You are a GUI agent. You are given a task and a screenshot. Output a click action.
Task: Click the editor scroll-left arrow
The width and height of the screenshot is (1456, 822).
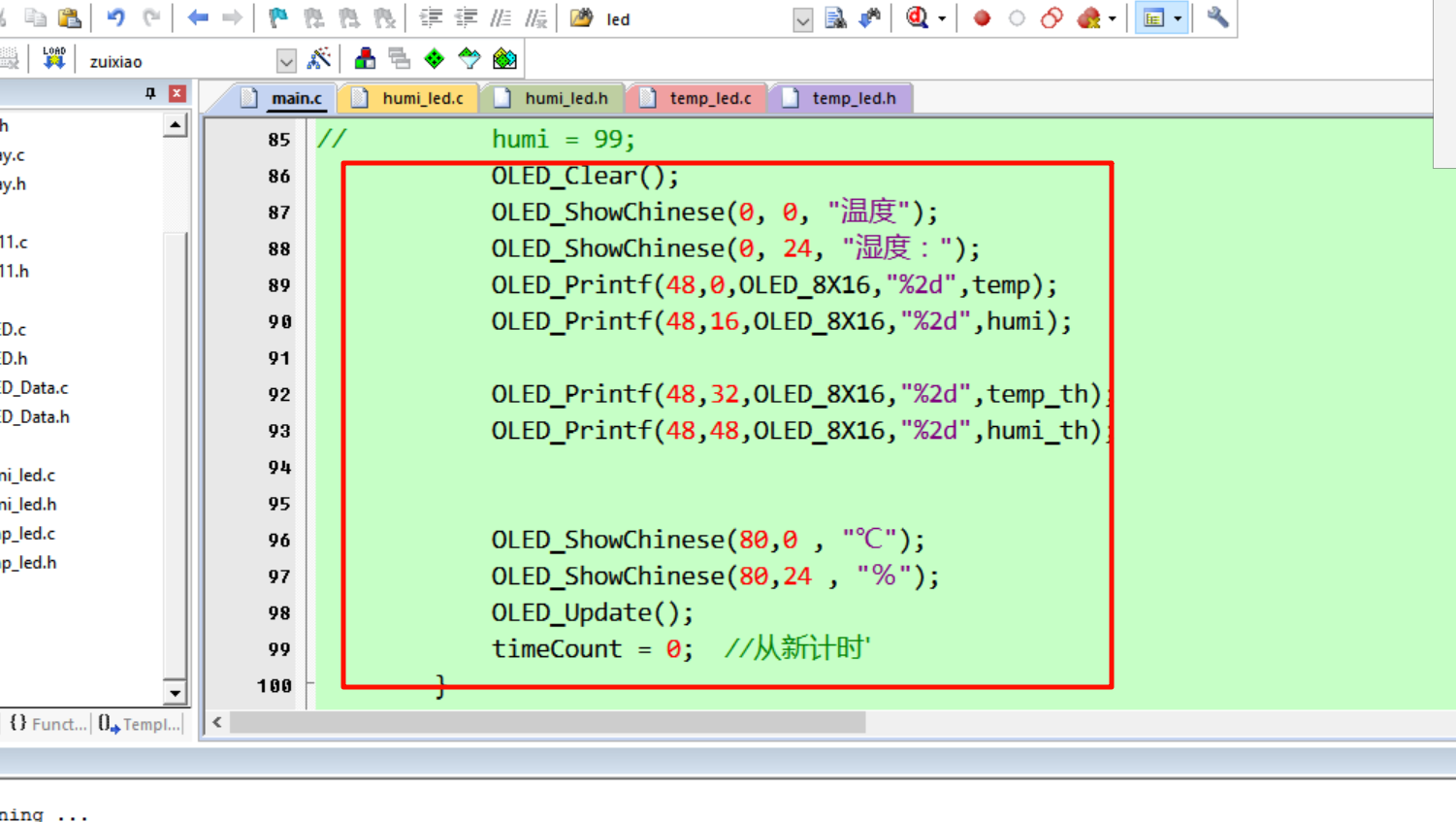click(217, 722)
